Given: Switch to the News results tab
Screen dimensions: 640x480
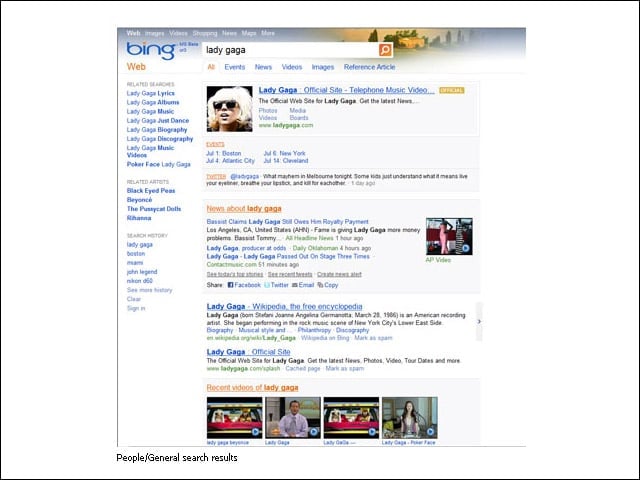Looking at the screenshot, I should (263, 67).
